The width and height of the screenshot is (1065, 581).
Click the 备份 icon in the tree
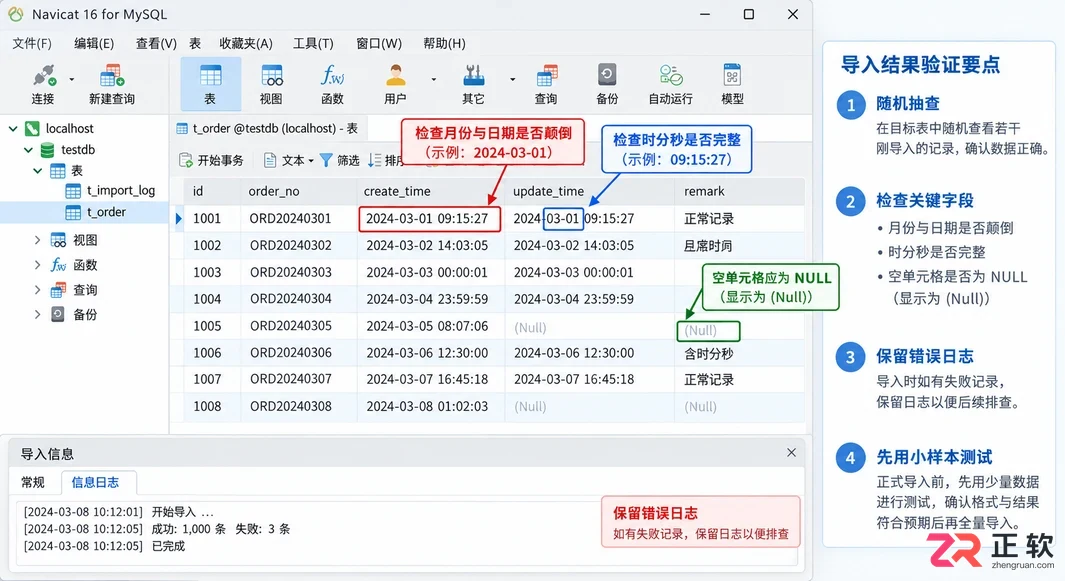click(58, 315)
